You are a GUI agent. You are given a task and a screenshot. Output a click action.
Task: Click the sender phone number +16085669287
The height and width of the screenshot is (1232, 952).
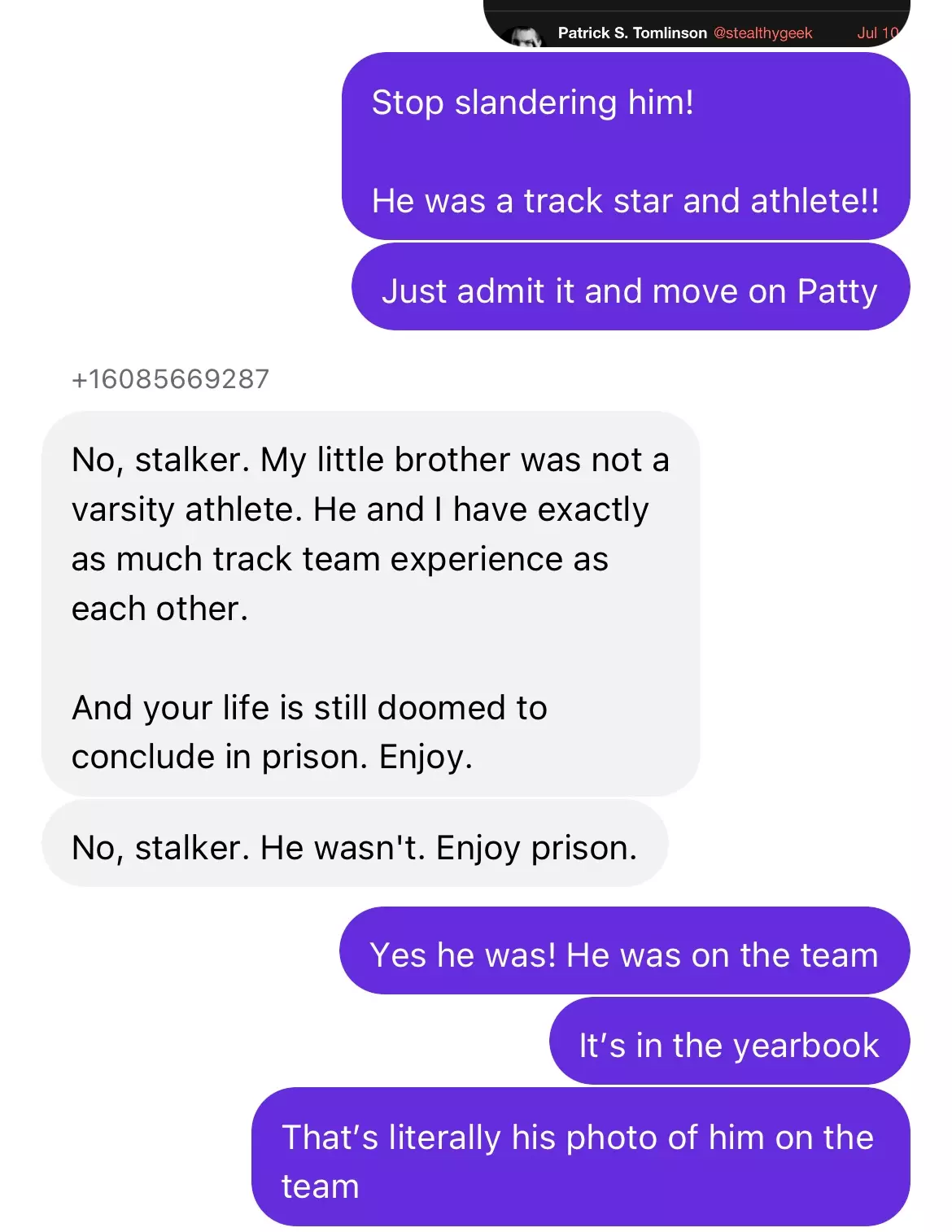170,379
